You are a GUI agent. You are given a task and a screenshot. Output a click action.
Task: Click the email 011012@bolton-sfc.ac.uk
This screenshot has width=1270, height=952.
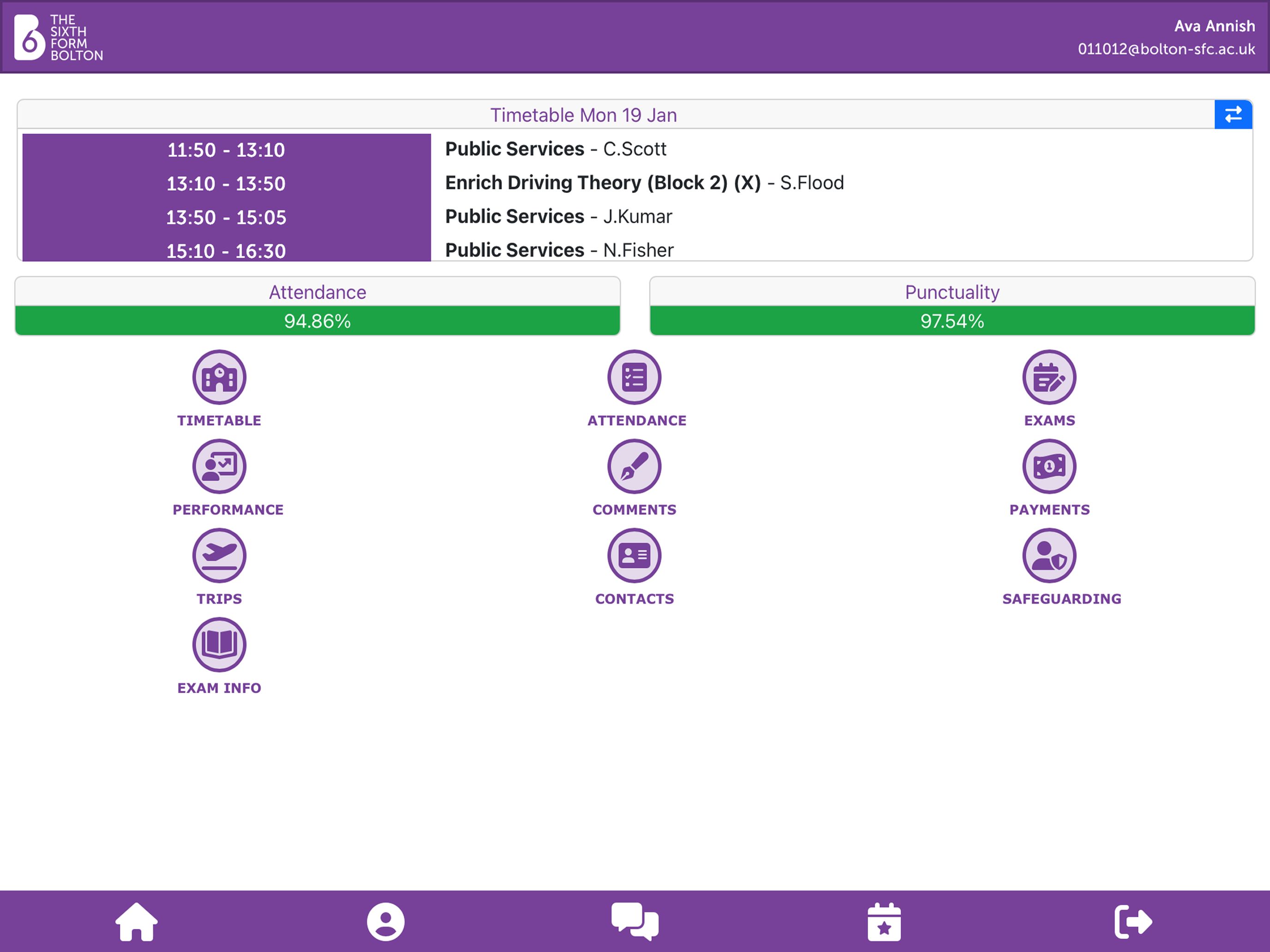tap(1166, 49)
